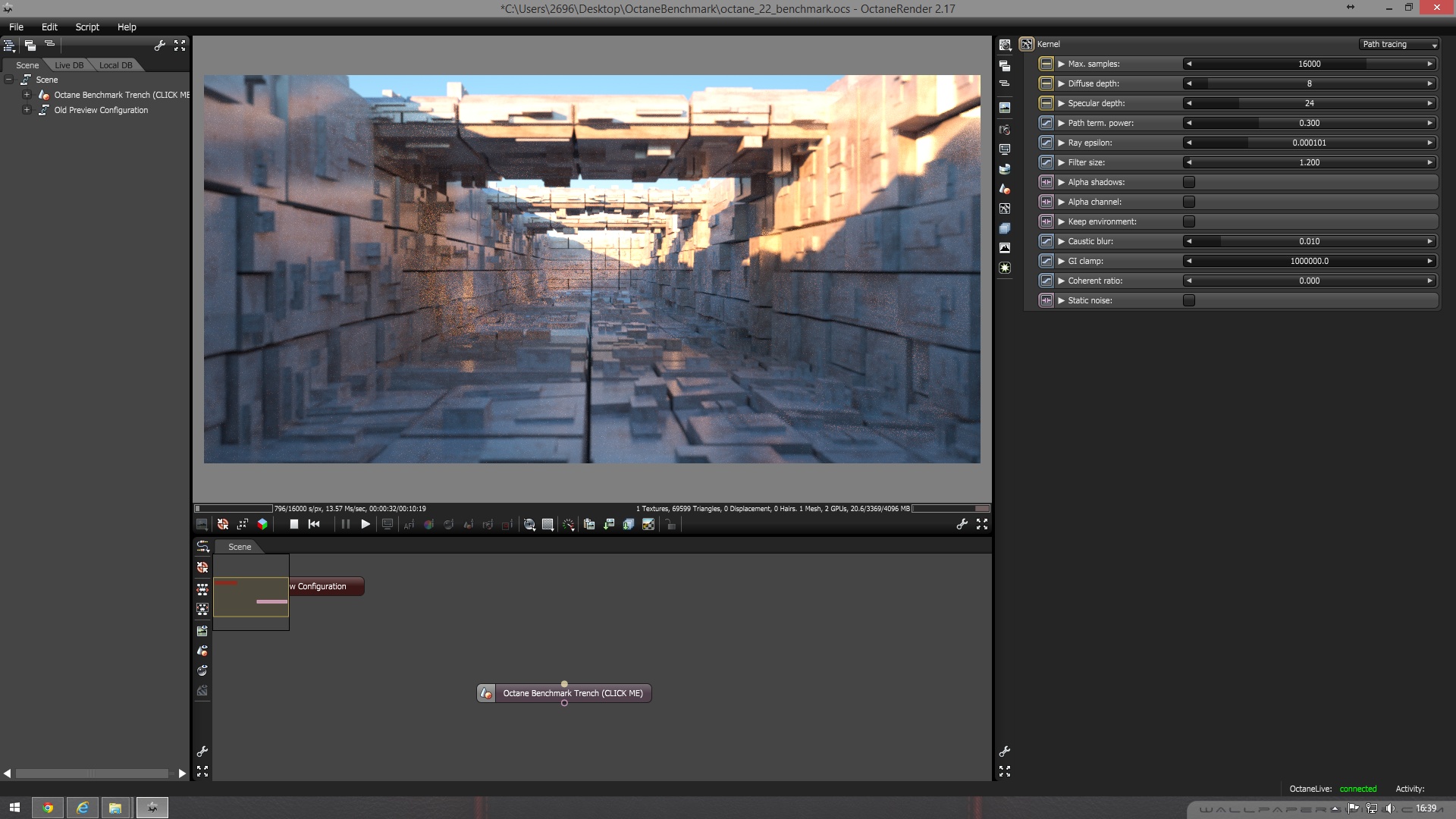Image resolution: width=1456 pixels, height=819 pixels.
Task: Open Chrome from the Windows taskbar
Action: pos(48,808)
